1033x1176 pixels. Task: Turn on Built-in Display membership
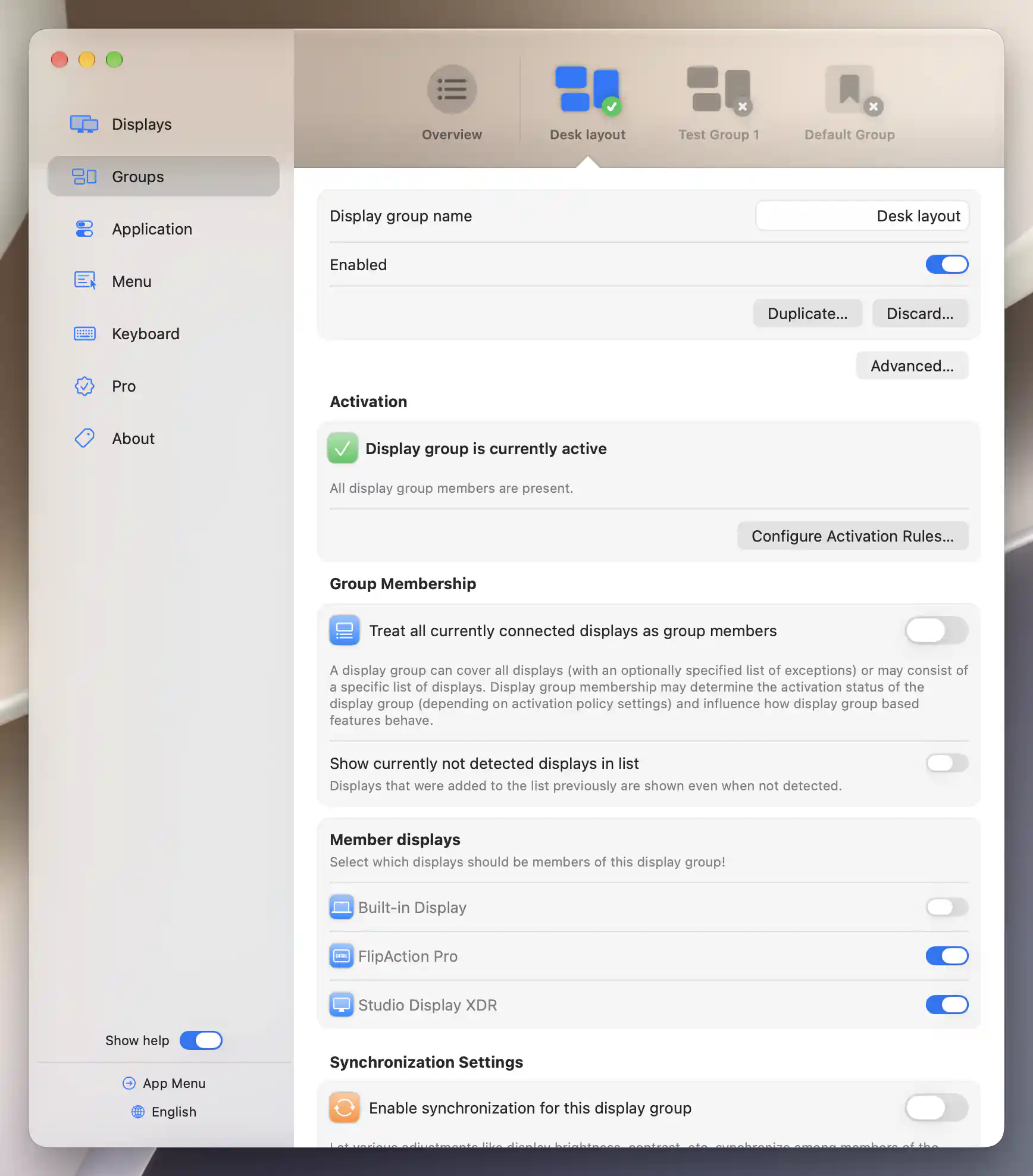pyautogui.click(x=947, y=907)
